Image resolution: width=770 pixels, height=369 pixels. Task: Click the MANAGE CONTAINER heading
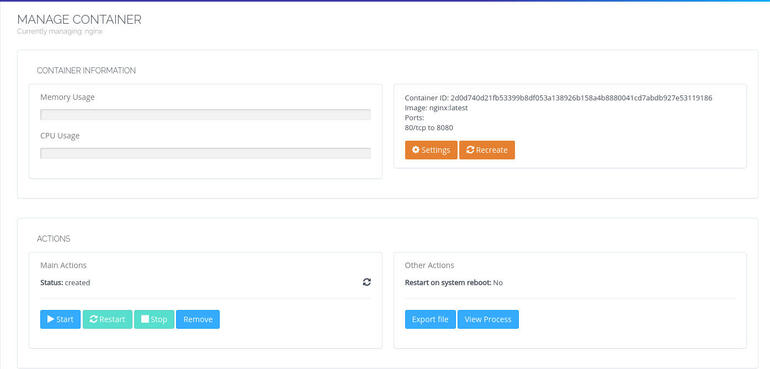(79, 20)
